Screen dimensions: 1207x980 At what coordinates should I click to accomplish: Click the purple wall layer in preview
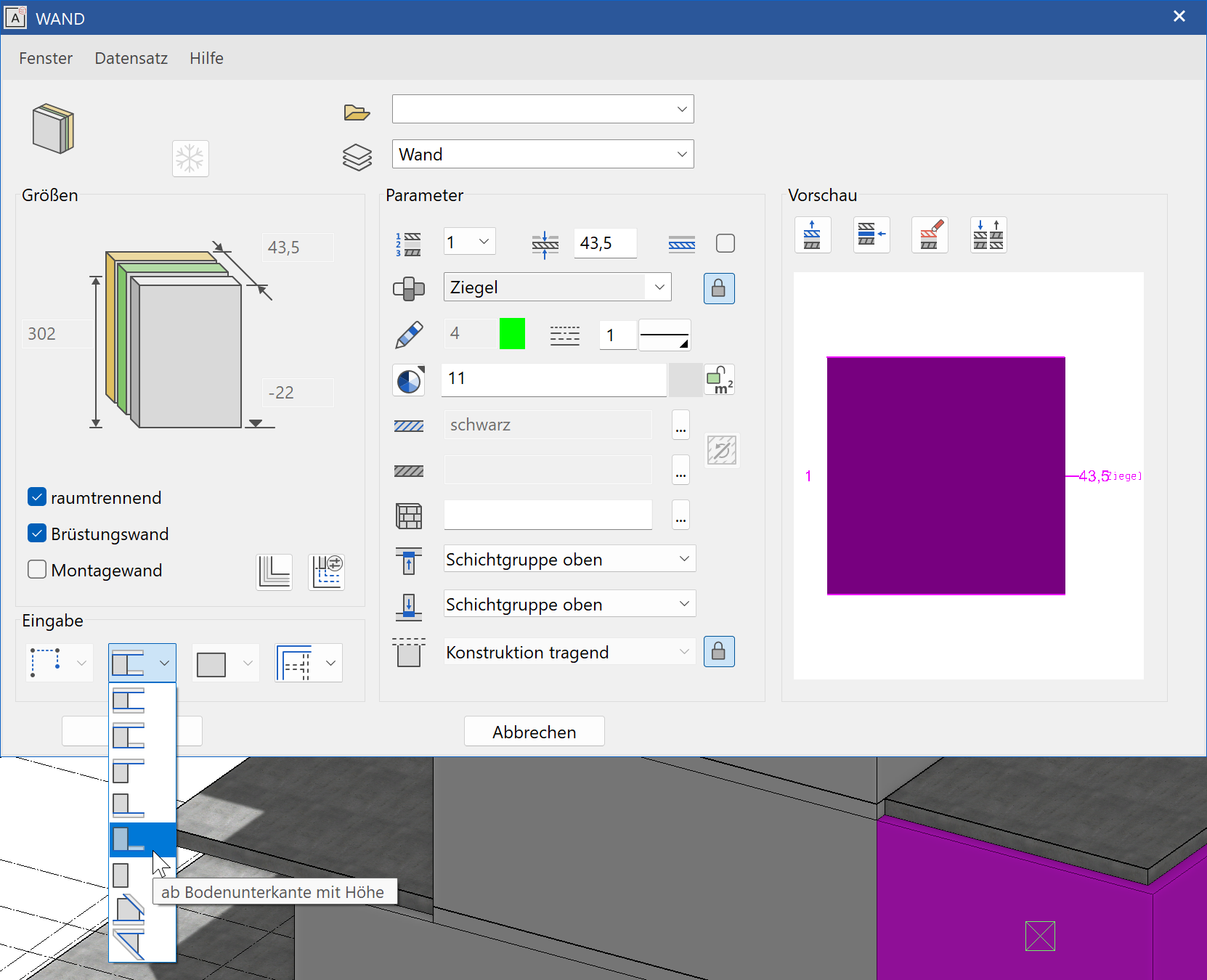click(946, 475)
